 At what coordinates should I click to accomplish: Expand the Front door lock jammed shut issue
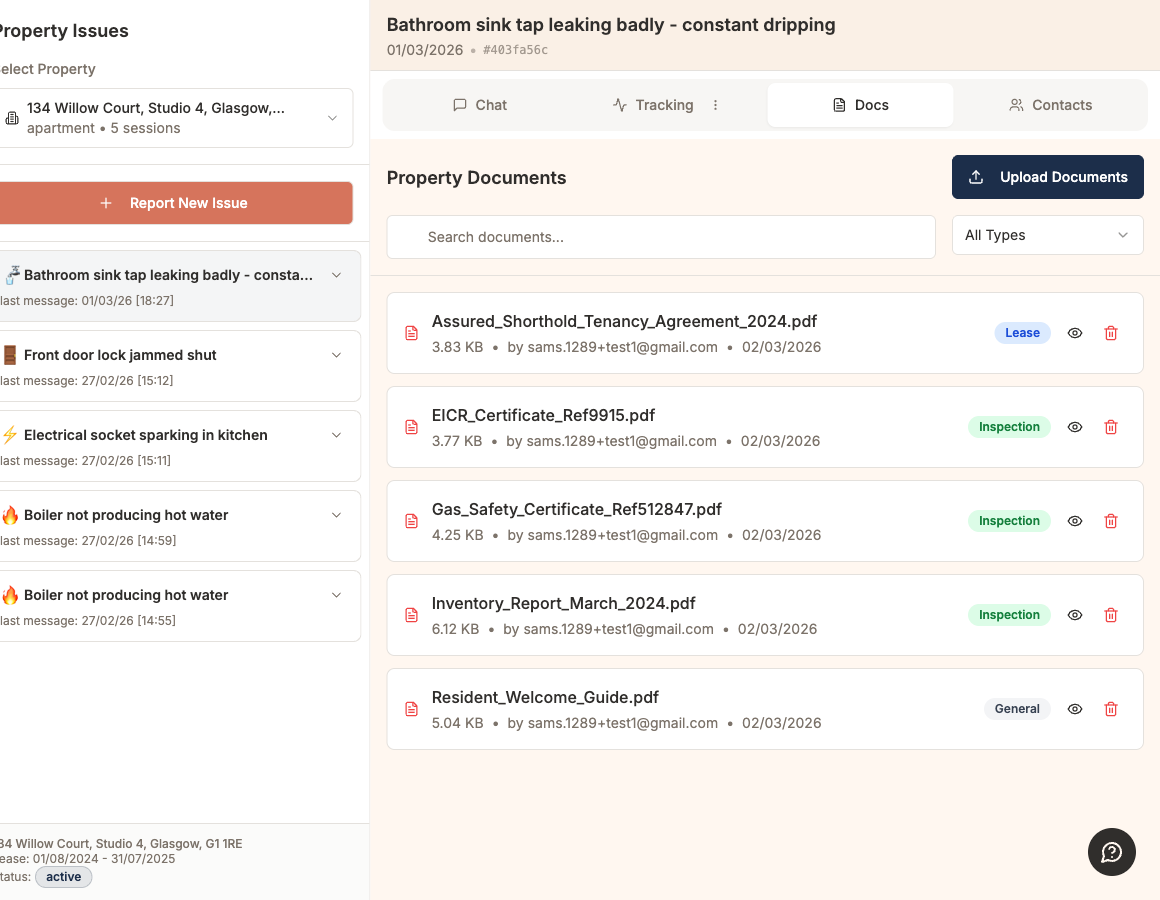pos(336,354)
